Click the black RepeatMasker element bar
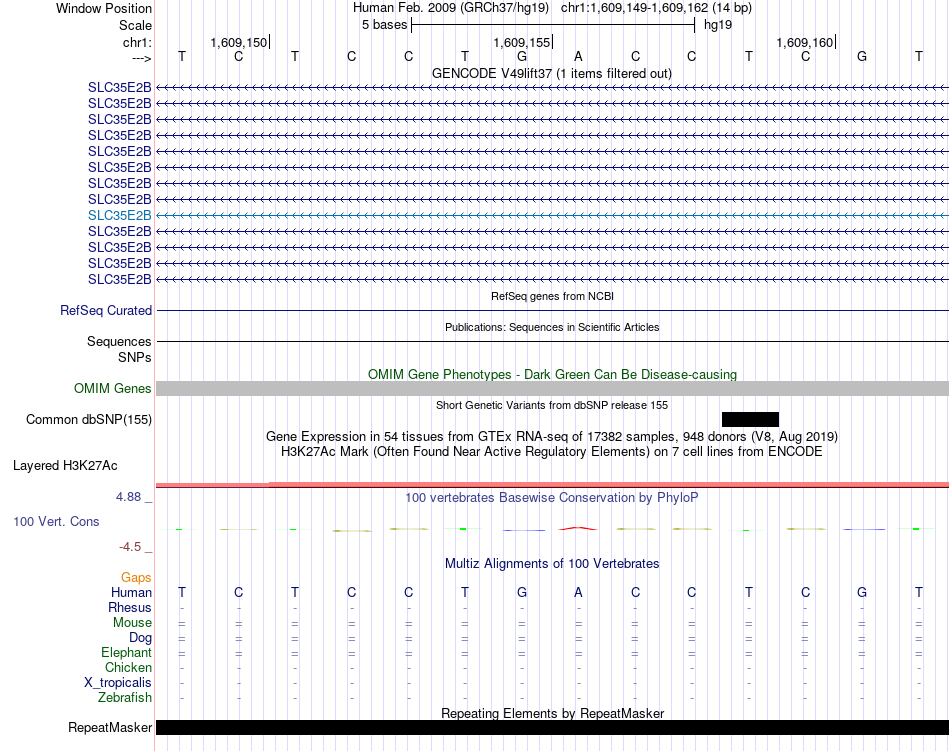Screen dimensions: 950x751 coord(552,727)
